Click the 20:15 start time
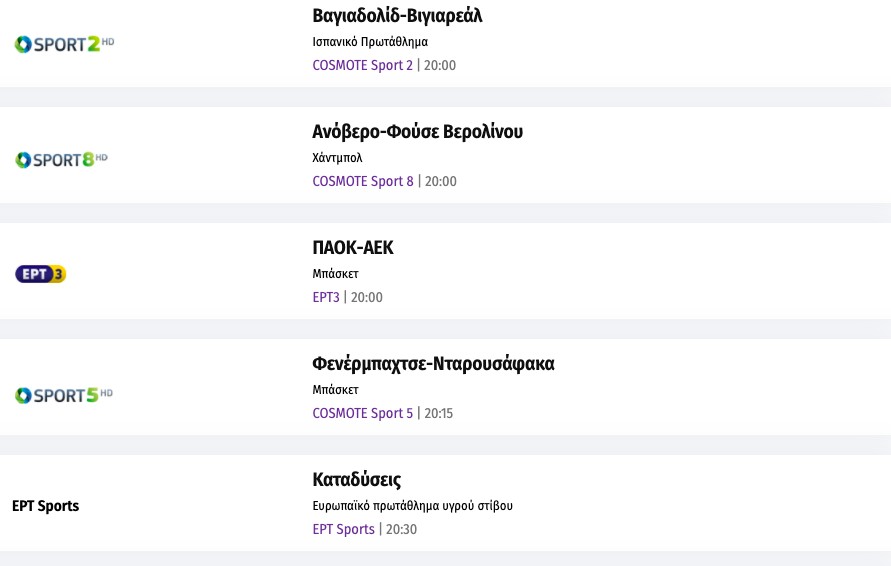The image size is (891, 566). point(439,414)
